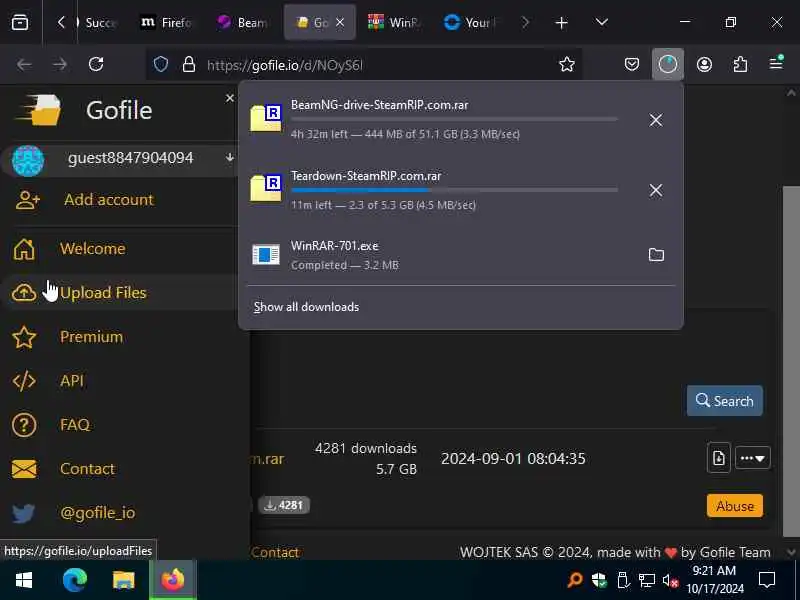Screen dimensions: 800x600
Task: Open the Firefox application menu
Action: point(776,63)
